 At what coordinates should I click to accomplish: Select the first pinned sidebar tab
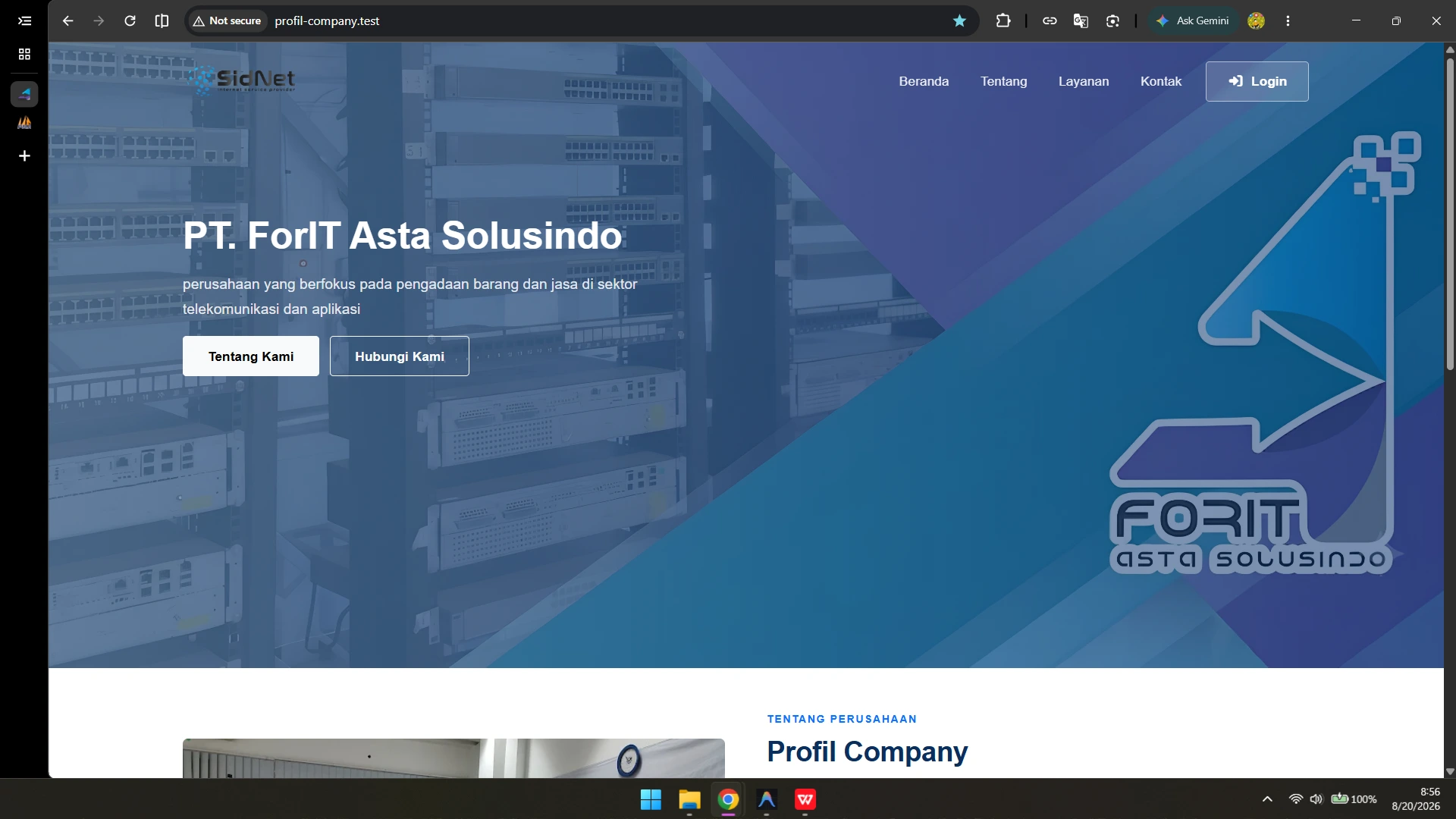pyautogui.click(x=24, y=94)
